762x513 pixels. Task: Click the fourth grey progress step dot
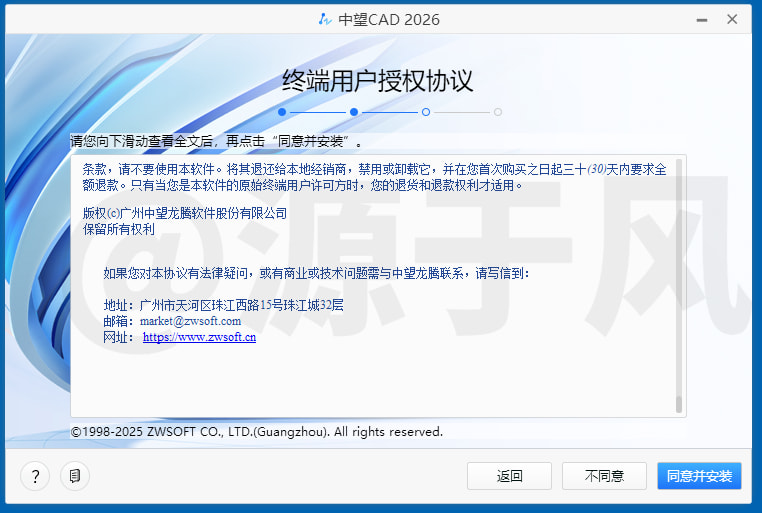(498, 112)
